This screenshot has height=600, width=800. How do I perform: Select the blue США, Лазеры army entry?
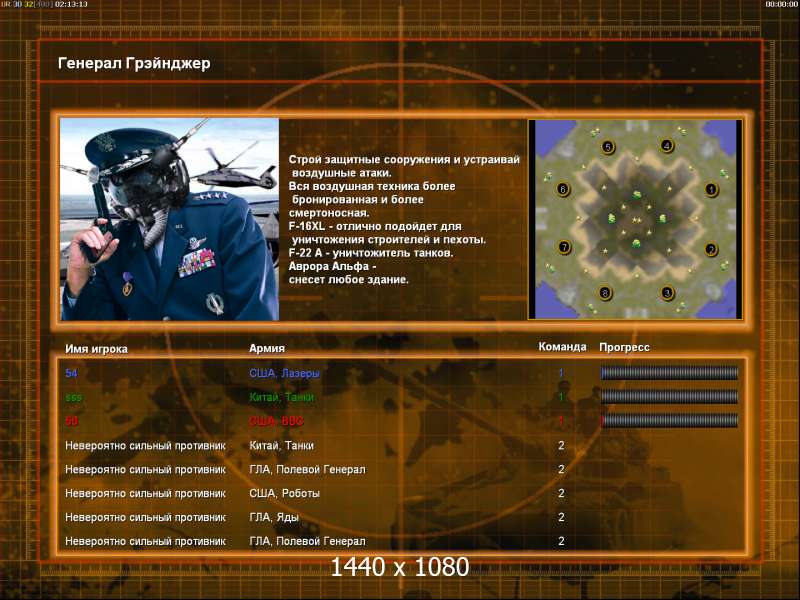[284, 373]
